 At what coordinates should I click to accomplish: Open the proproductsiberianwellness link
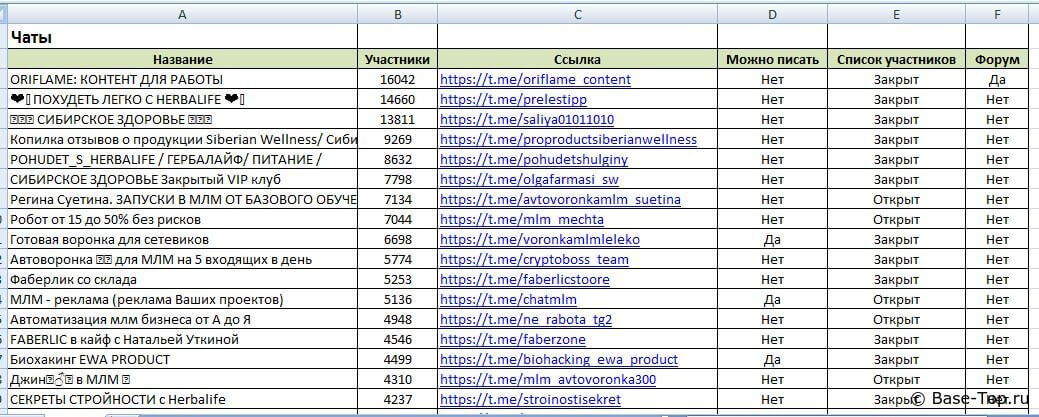(x=568, y=139)
